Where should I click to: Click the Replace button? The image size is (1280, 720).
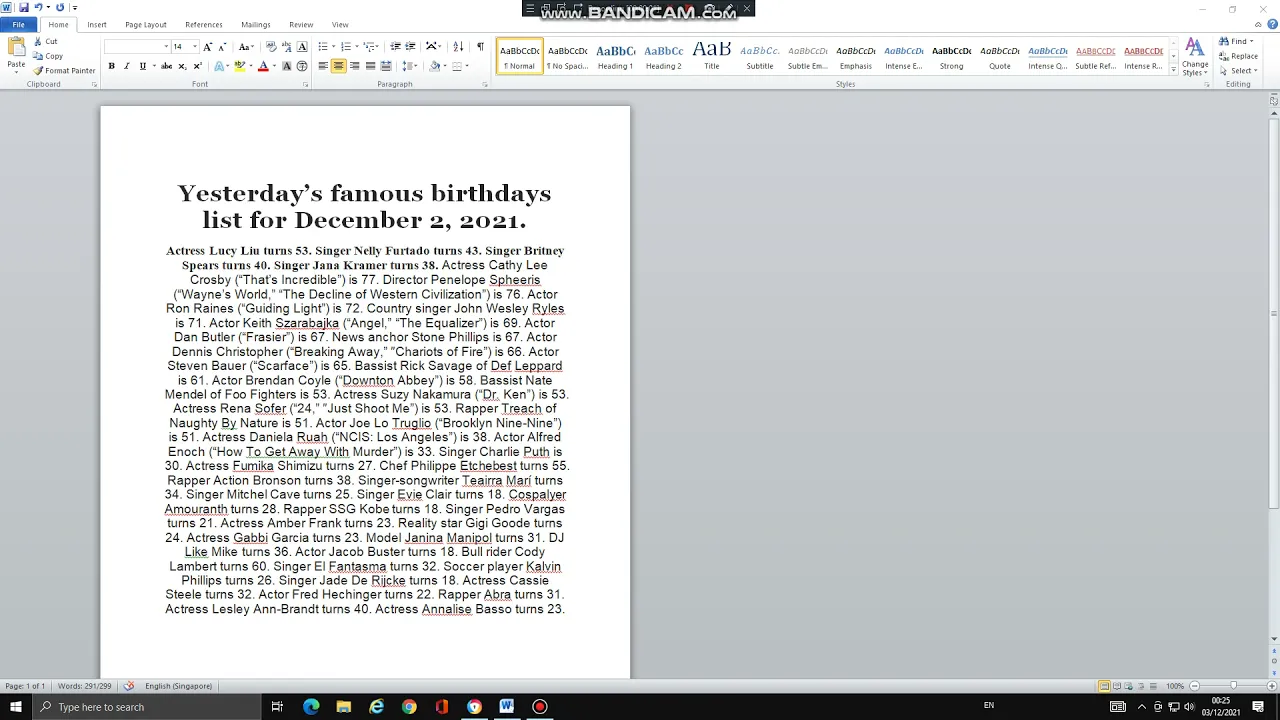pos(1238,56)
